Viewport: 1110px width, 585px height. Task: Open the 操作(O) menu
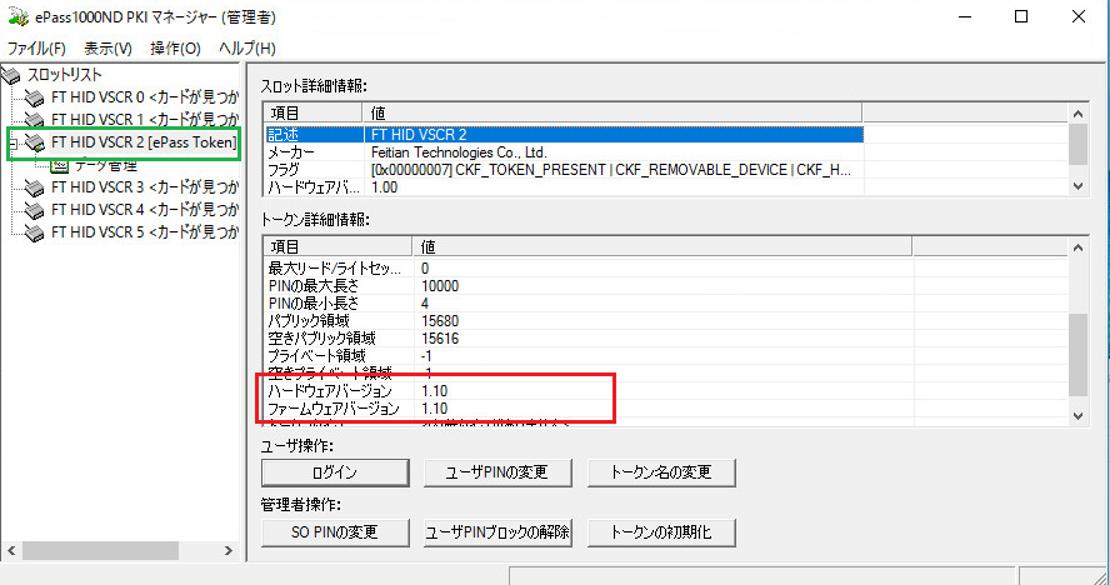(175, 48)
